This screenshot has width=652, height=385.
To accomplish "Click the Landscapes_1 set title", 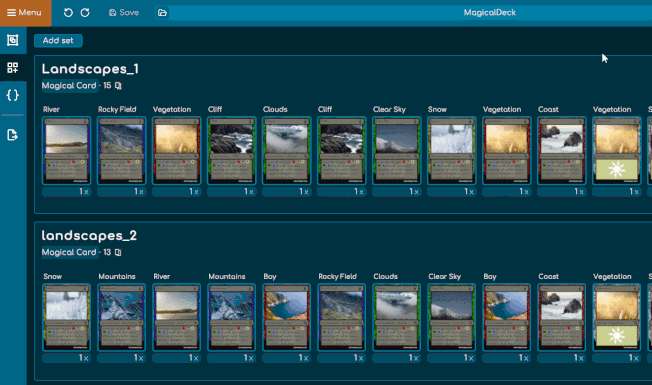I will coord(90,69).
